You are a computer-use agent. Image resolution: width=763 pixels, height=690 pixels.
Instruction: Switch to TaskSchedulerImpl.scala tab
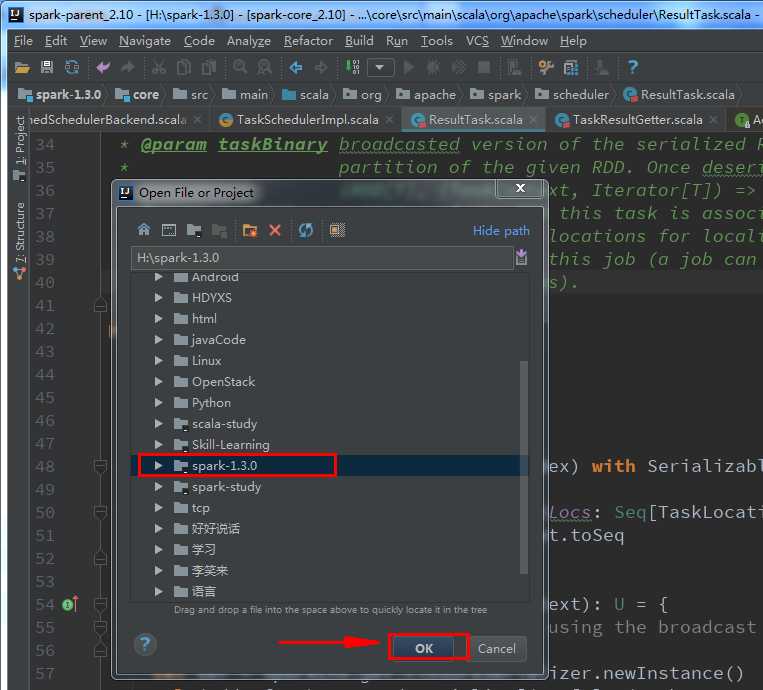click(307, 120)
